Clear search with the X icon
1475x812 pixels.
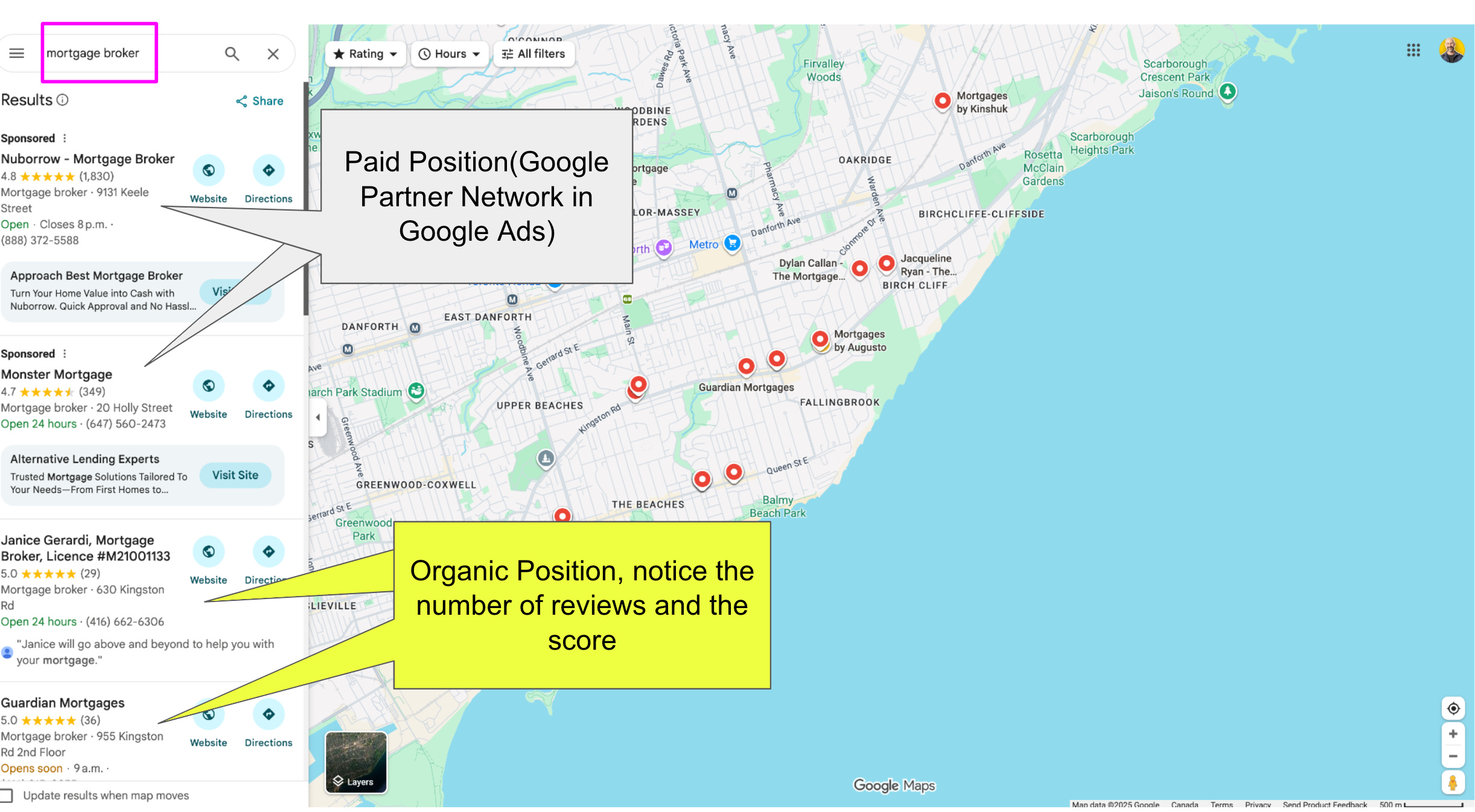tap(273, 54)
